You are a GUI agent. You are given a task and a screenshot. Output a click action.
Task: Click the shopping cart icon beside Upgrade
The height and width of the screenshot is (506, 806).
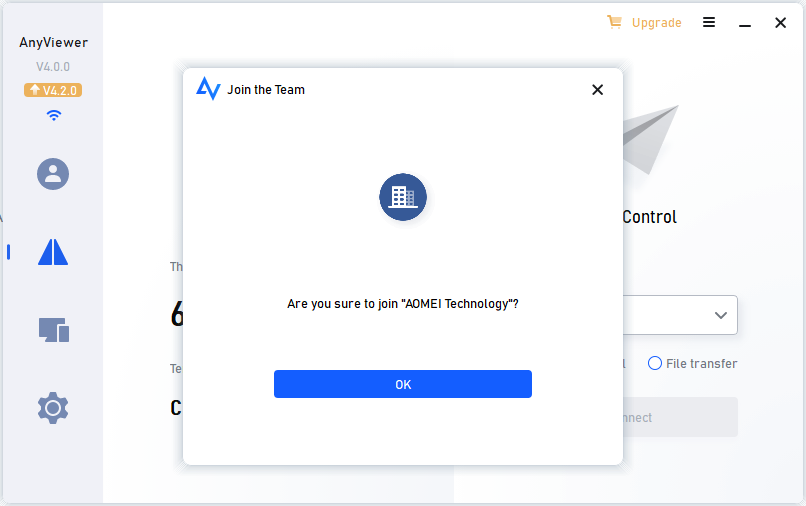(614, 22)
